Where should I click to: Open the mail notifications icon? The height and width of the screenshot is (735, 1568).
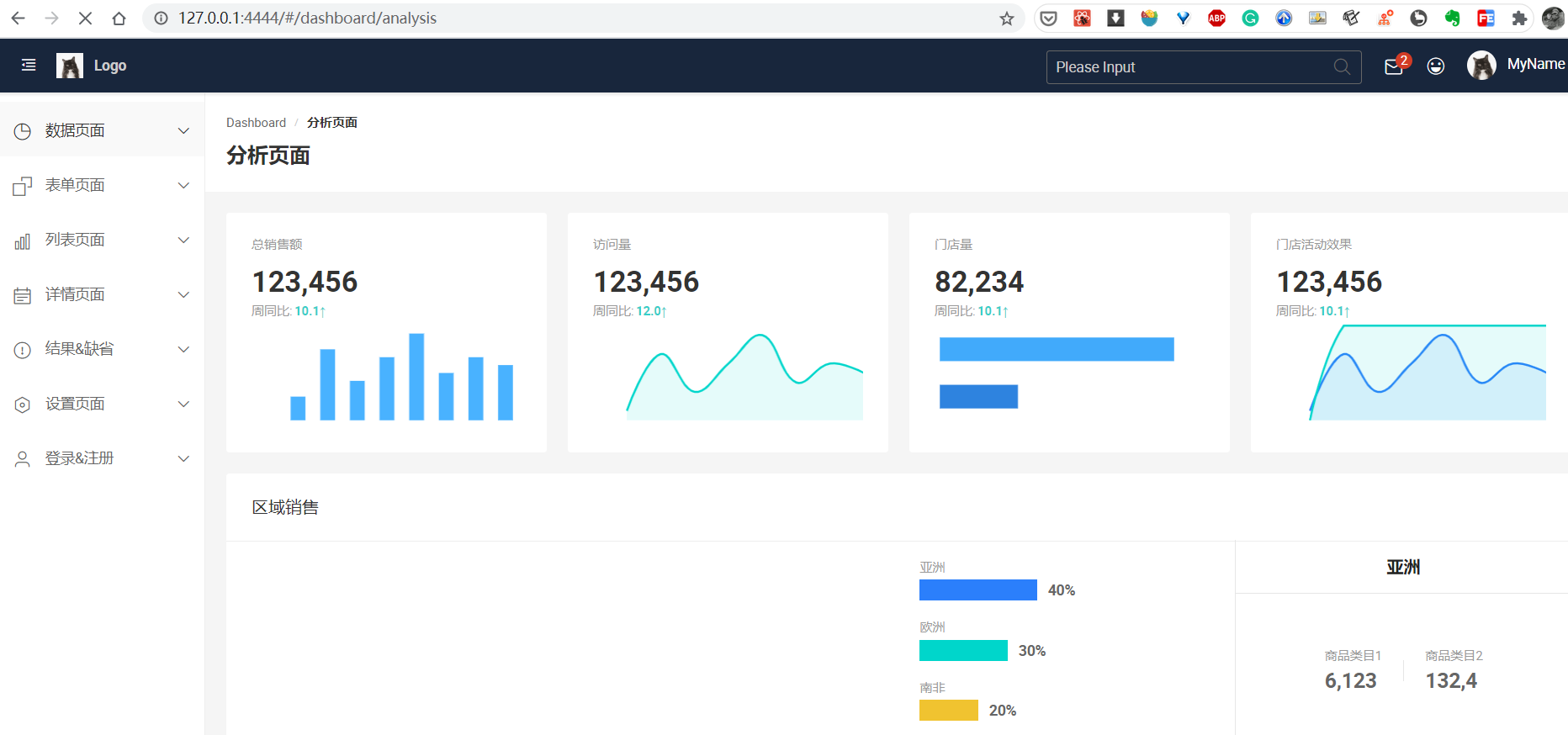click(x=1393, y=66)
